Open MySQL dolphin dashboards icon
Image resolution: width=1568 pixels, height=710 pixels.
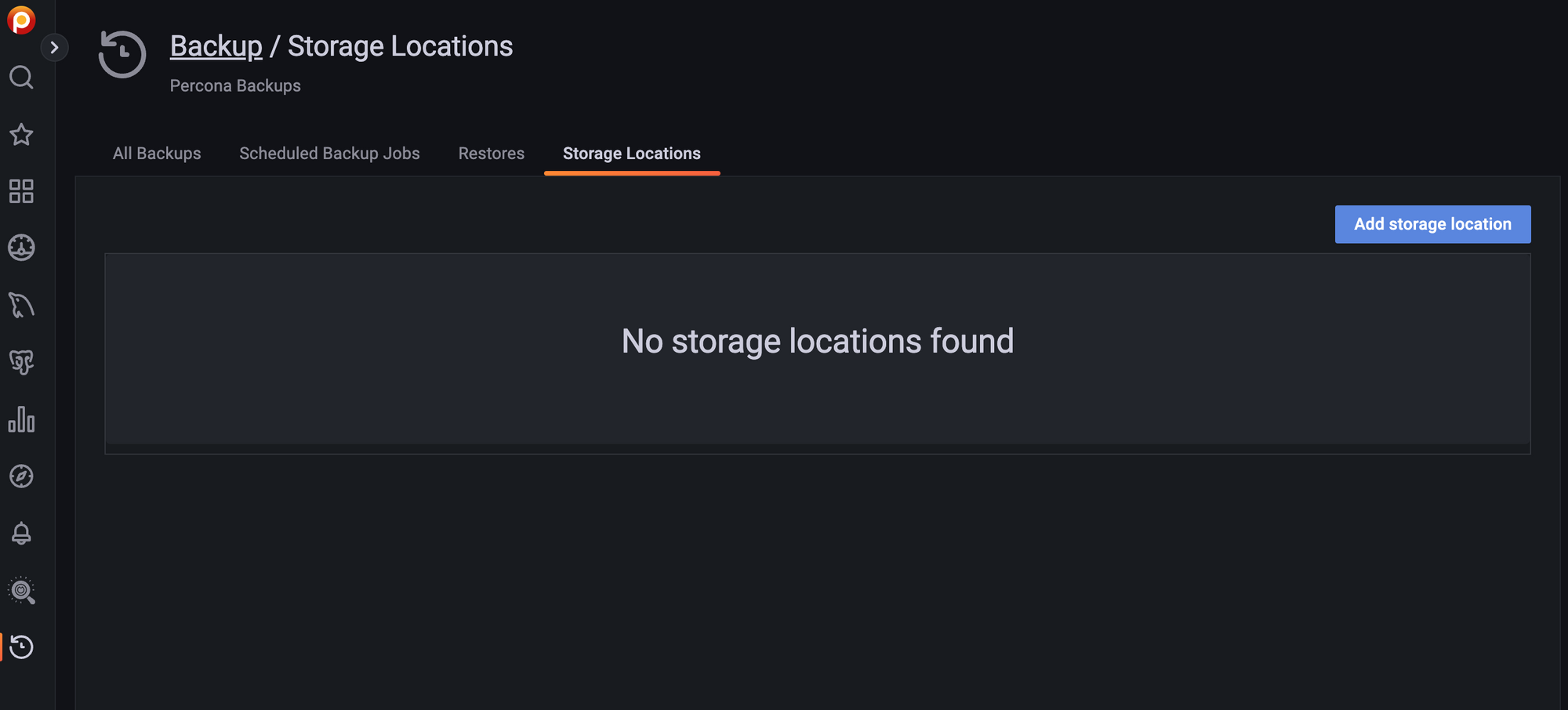coord(21,305)
